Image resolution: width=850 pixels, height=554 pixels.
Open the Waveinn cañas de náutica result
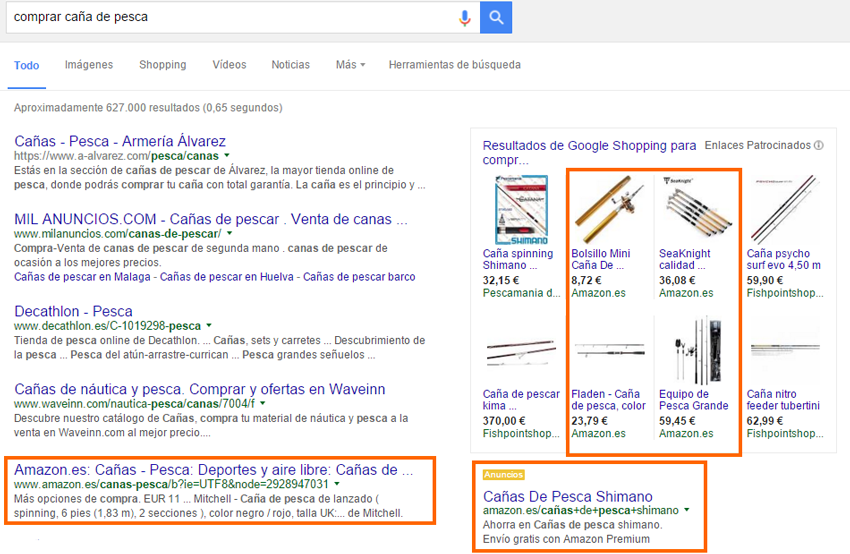tap(199, 389)
